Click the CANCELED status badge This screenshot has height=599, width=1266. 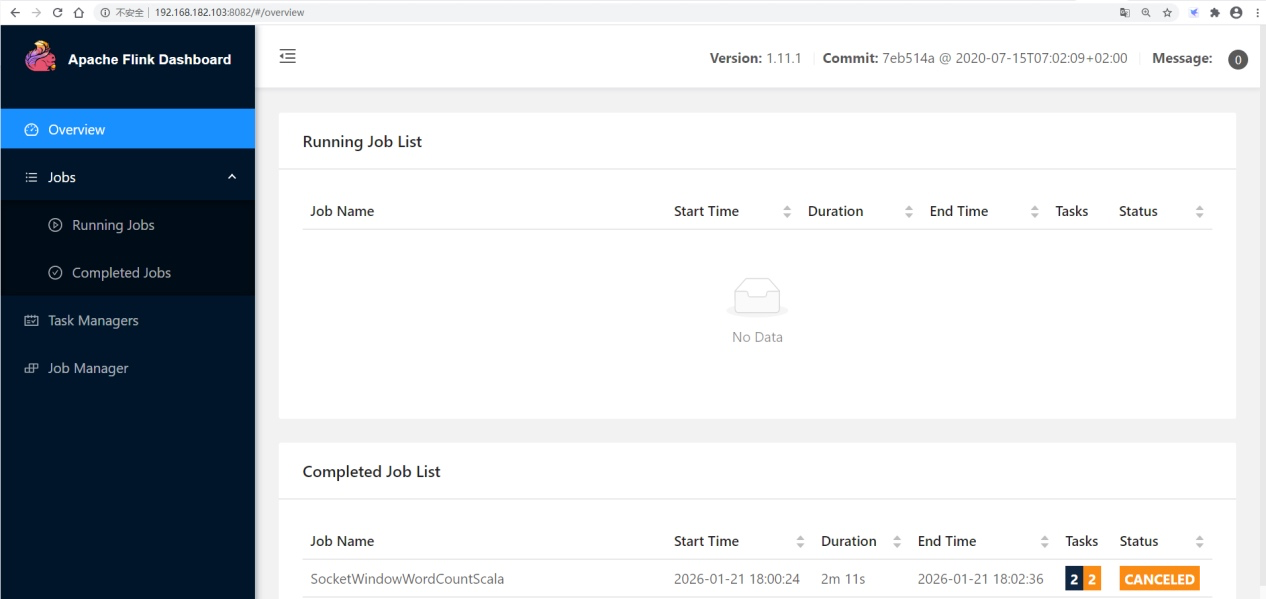pos(1159,579)
